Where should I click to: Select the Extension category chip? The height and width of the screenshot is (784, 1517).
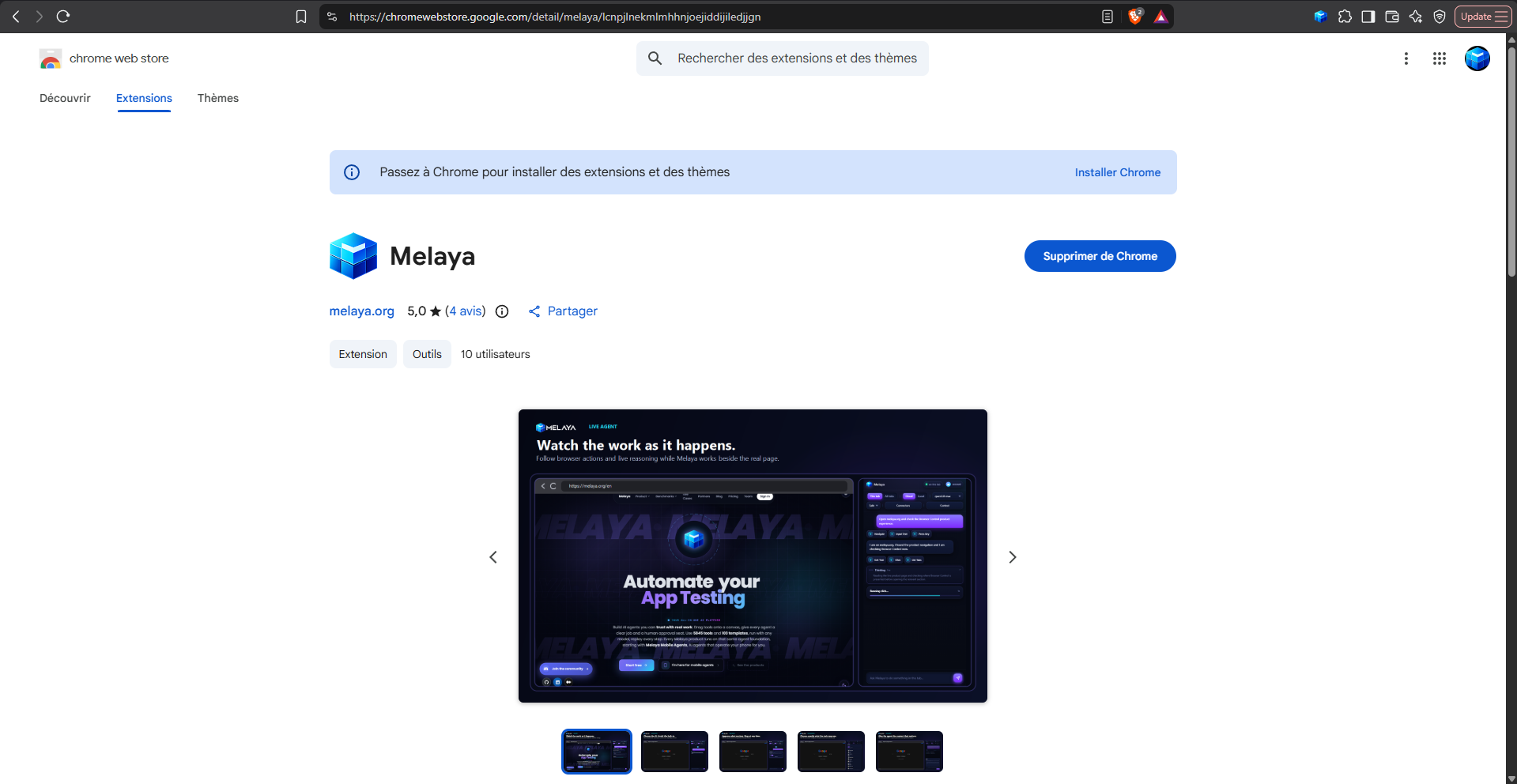pyautogui.click(x=363, y=354)
